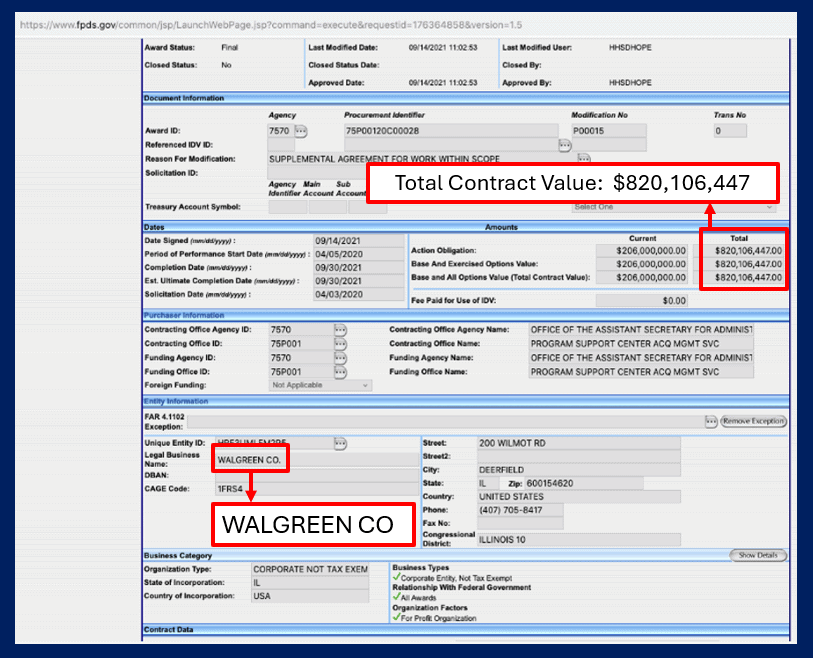Click the Trans No field
Viewport: 813px width, 658px height.
click(730, 131)
